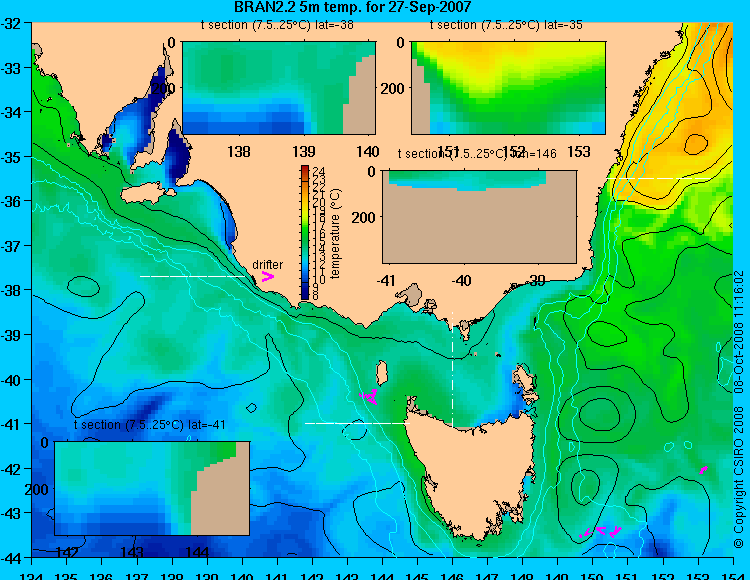Click the '-42' label on the left axis

11,469
